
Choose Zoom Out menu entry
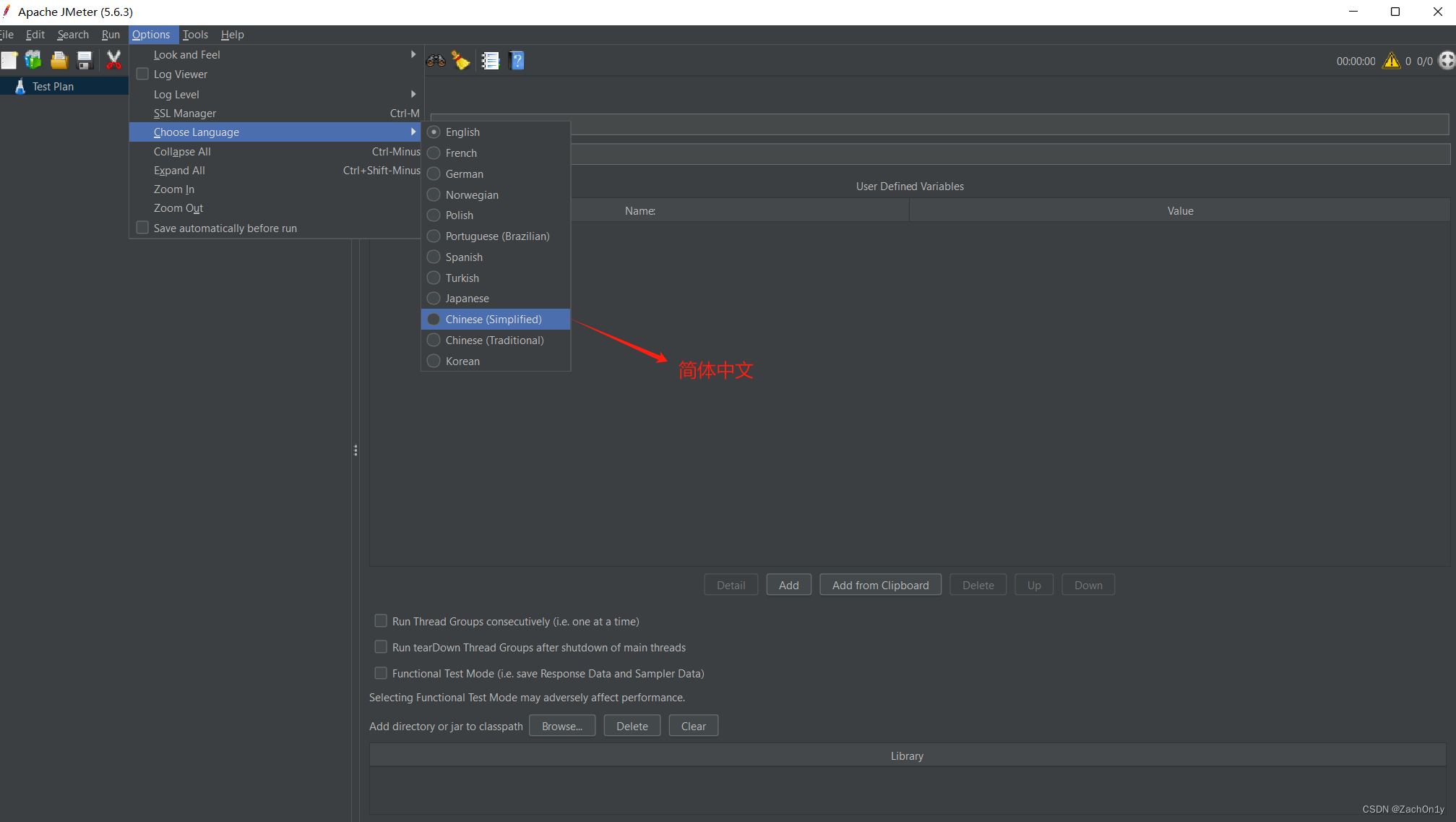click(x=276, y=207)
